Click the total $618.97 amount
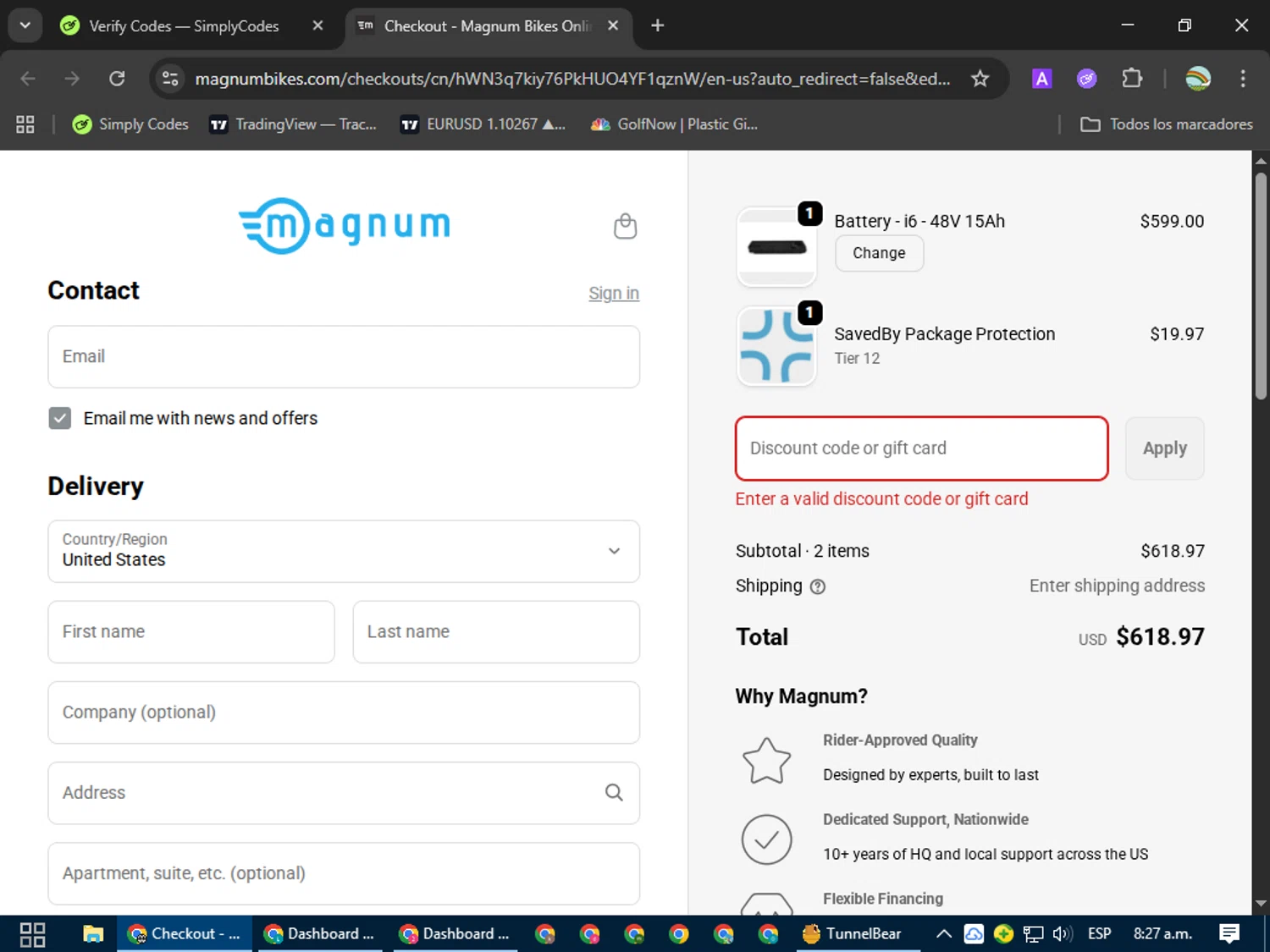The width and height of the screenshot is (1270, 952). [1160, 637]
